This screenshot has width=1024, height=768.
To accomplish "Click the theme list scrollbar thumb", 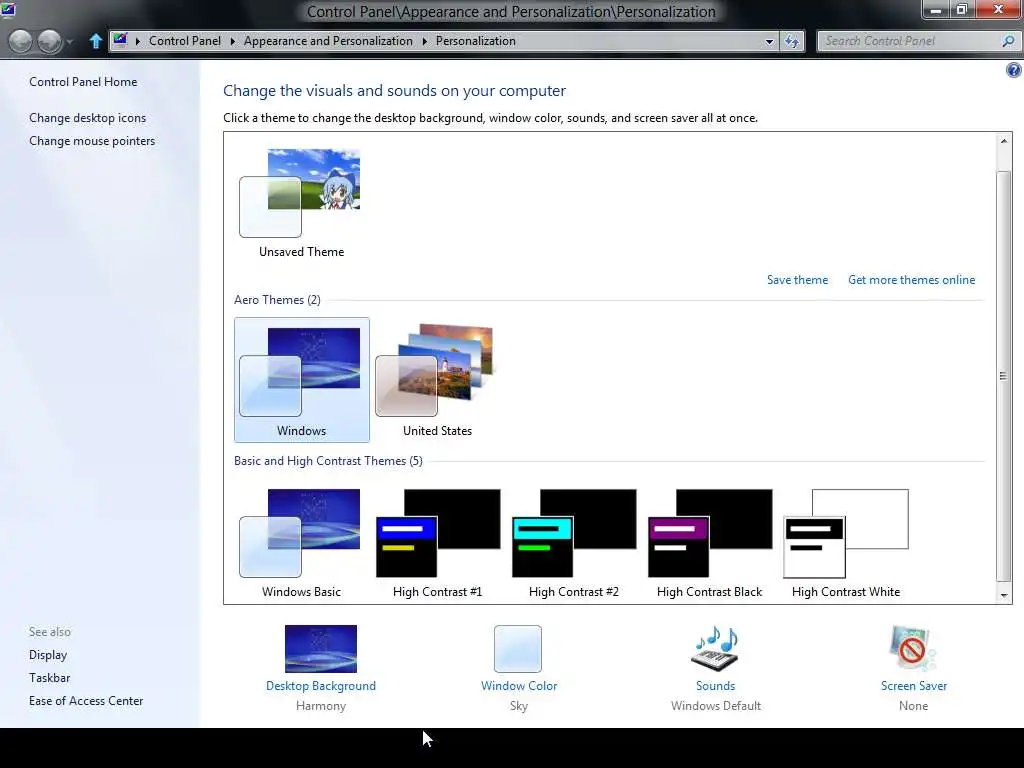I will click(1004, 376).
